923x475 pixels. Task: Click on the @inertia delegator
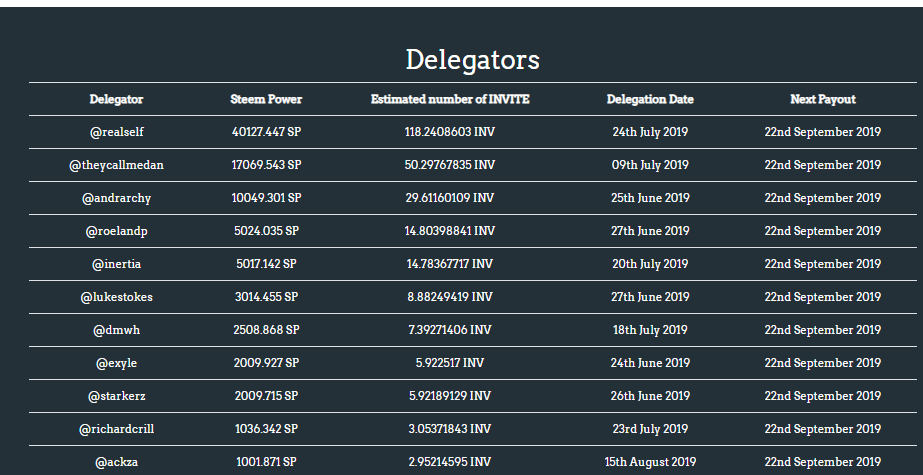point(116,264)
